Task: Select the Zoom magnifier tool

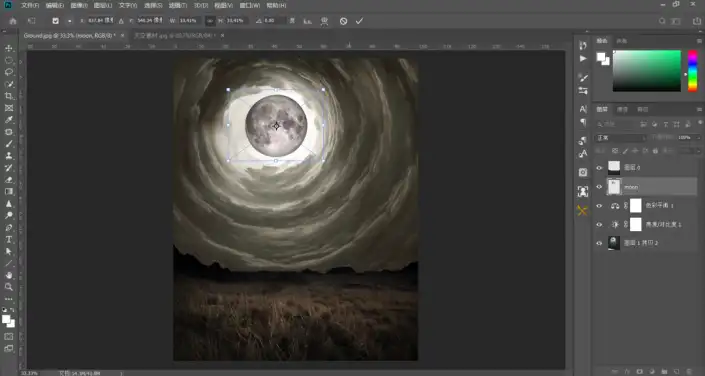Action: tap(9, 287)
